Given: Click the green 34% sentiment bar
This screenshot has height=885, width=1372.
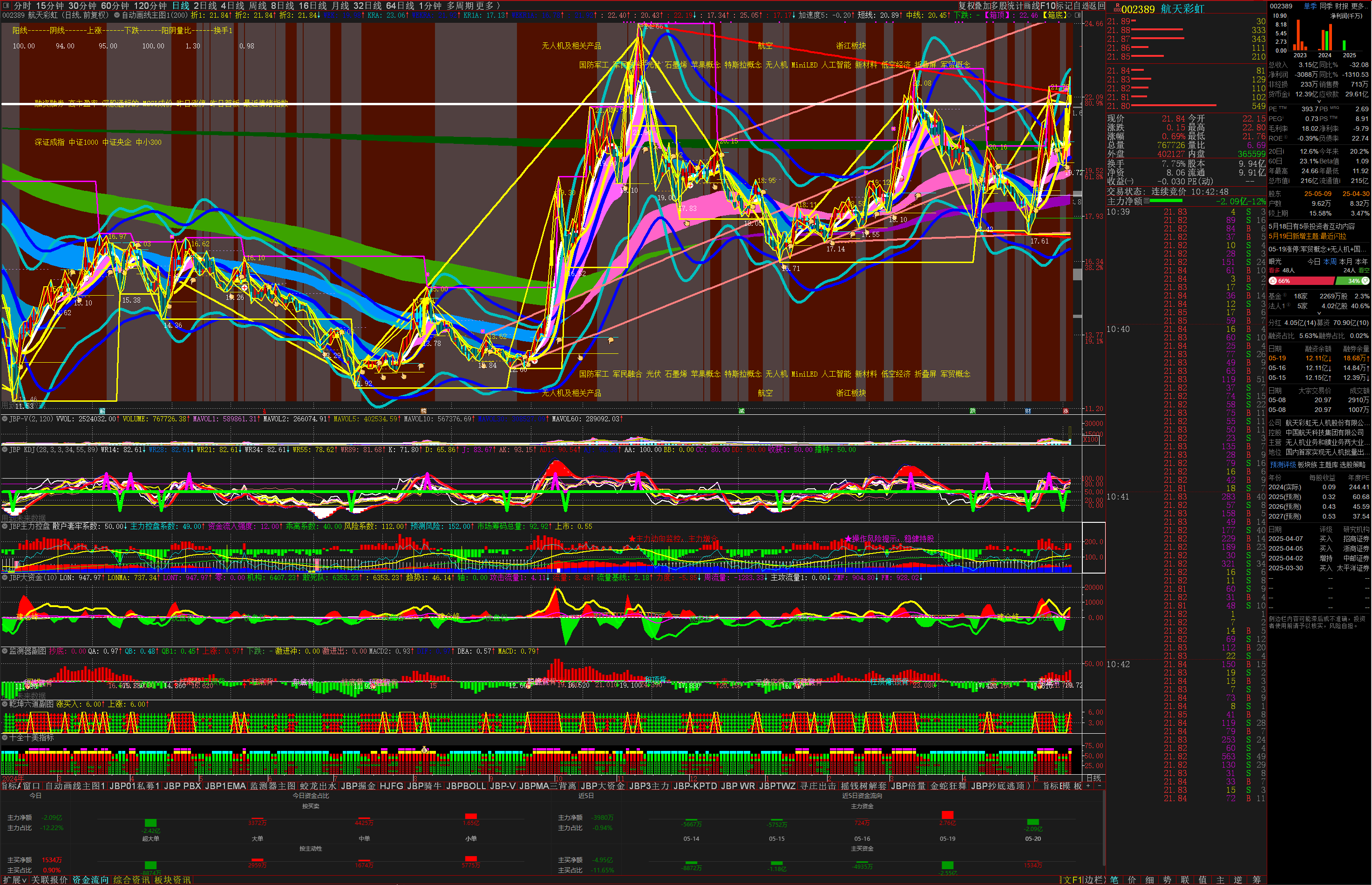Looking at the screenshot, I should (1353, 281).
